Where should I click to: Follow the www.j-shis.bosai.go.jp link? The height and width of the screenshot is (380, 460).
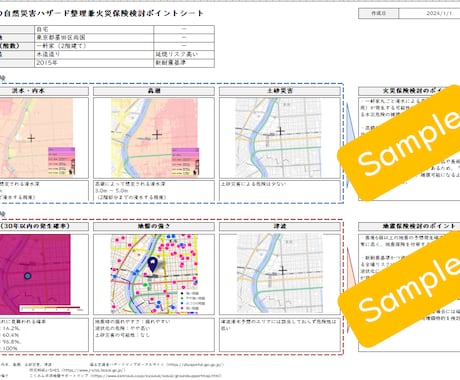tap(94, 370)
